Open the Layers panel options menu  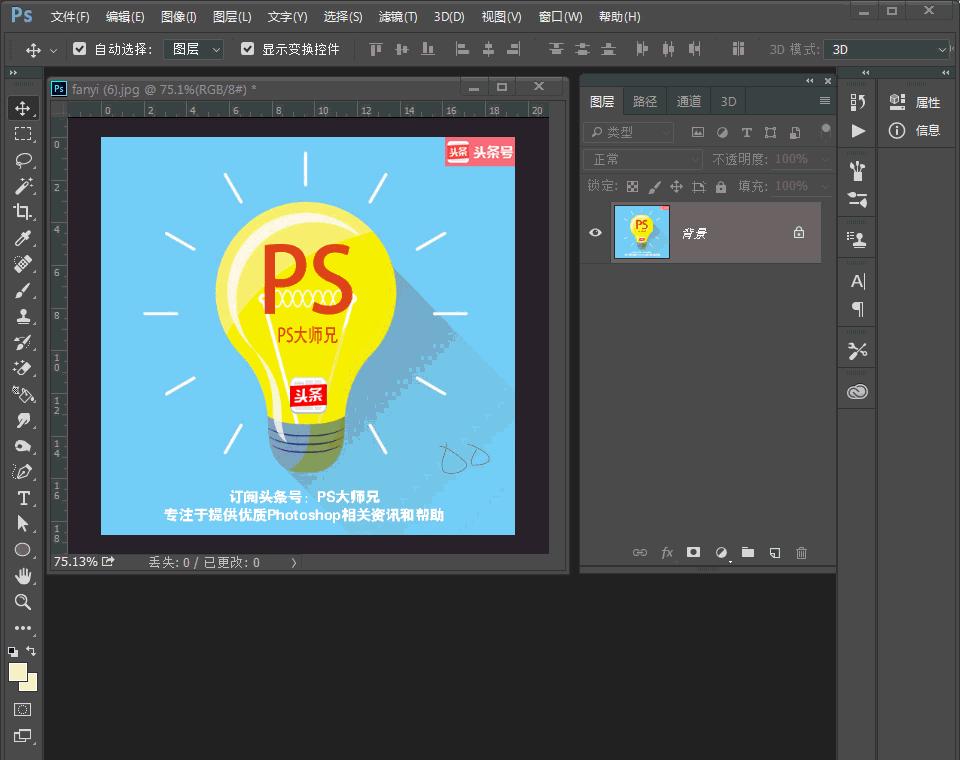(x=825, y=100)
